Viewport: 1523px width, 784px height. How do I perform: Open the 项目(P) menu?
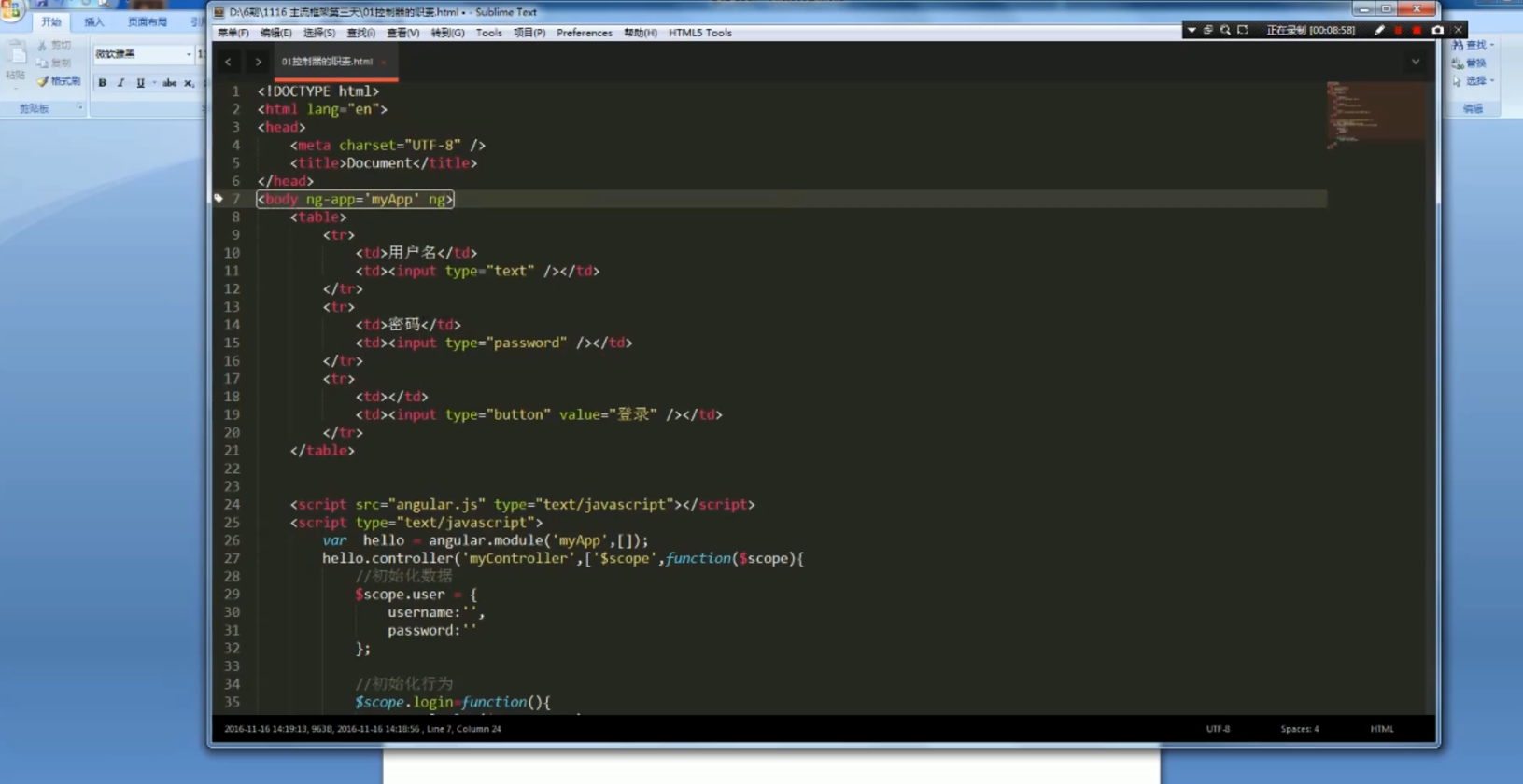click(x=529, y=33)
